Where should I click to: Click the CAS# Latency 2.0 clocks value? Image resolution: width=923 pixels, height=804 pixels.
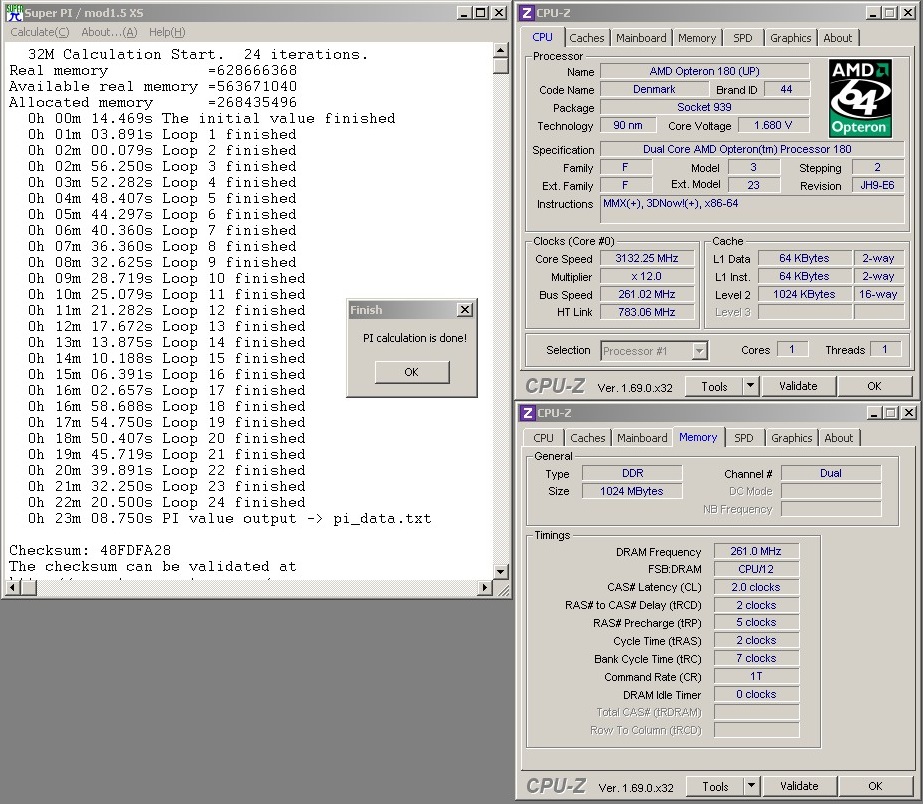(756, 587)
